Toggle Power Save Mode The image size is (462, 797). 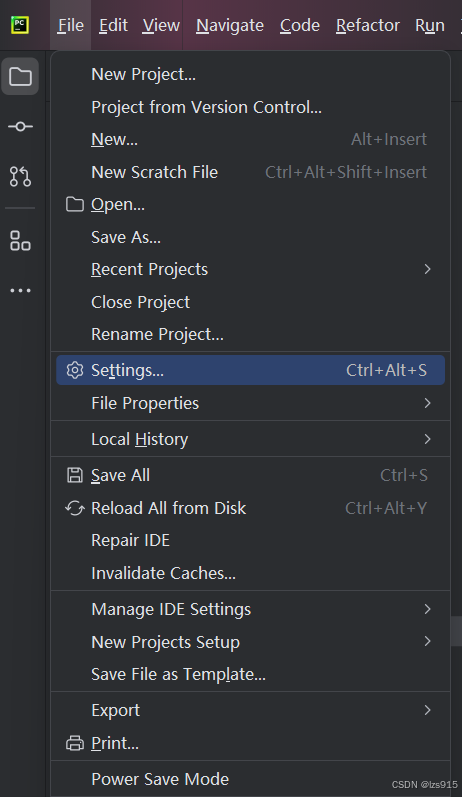click(251, 779)
